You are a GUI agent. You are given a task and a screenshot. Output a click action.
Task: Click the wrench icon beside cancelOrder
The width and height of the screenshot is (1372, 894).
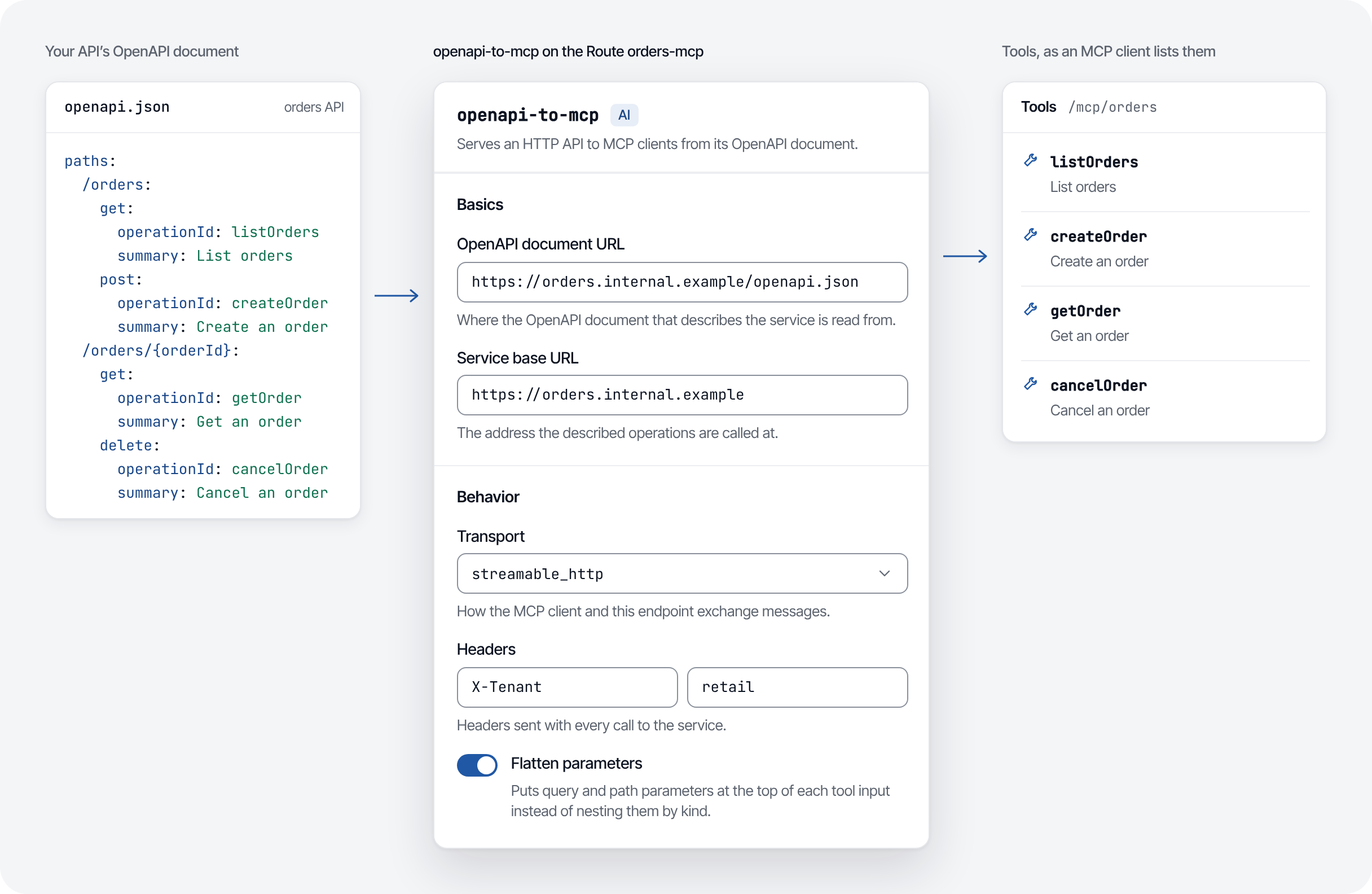coord(1030,384)
